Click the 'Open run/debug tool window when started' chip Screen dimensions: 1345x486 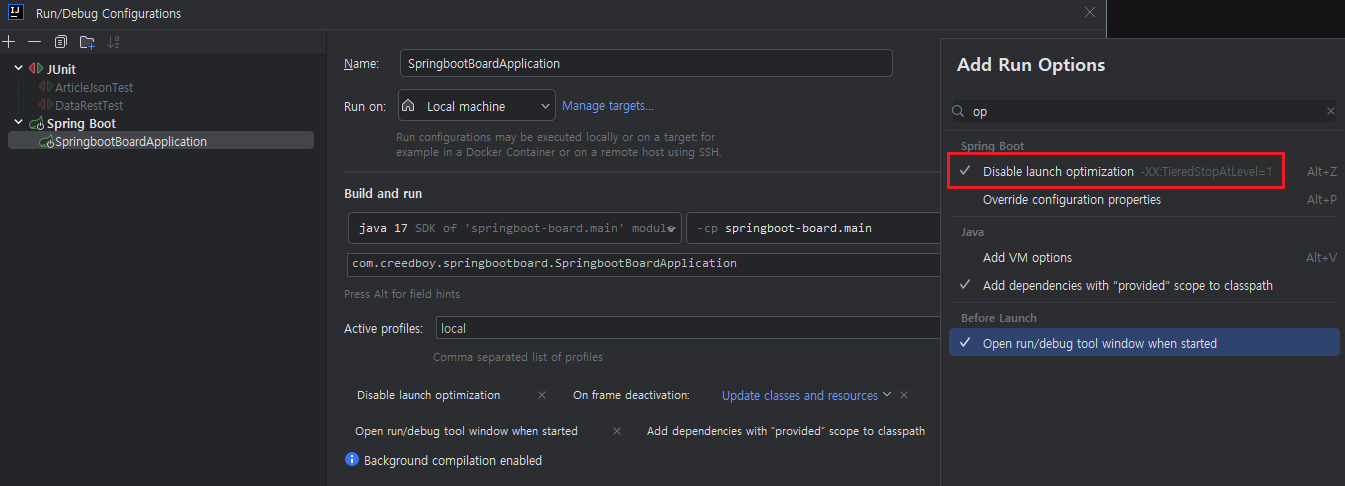466,431
